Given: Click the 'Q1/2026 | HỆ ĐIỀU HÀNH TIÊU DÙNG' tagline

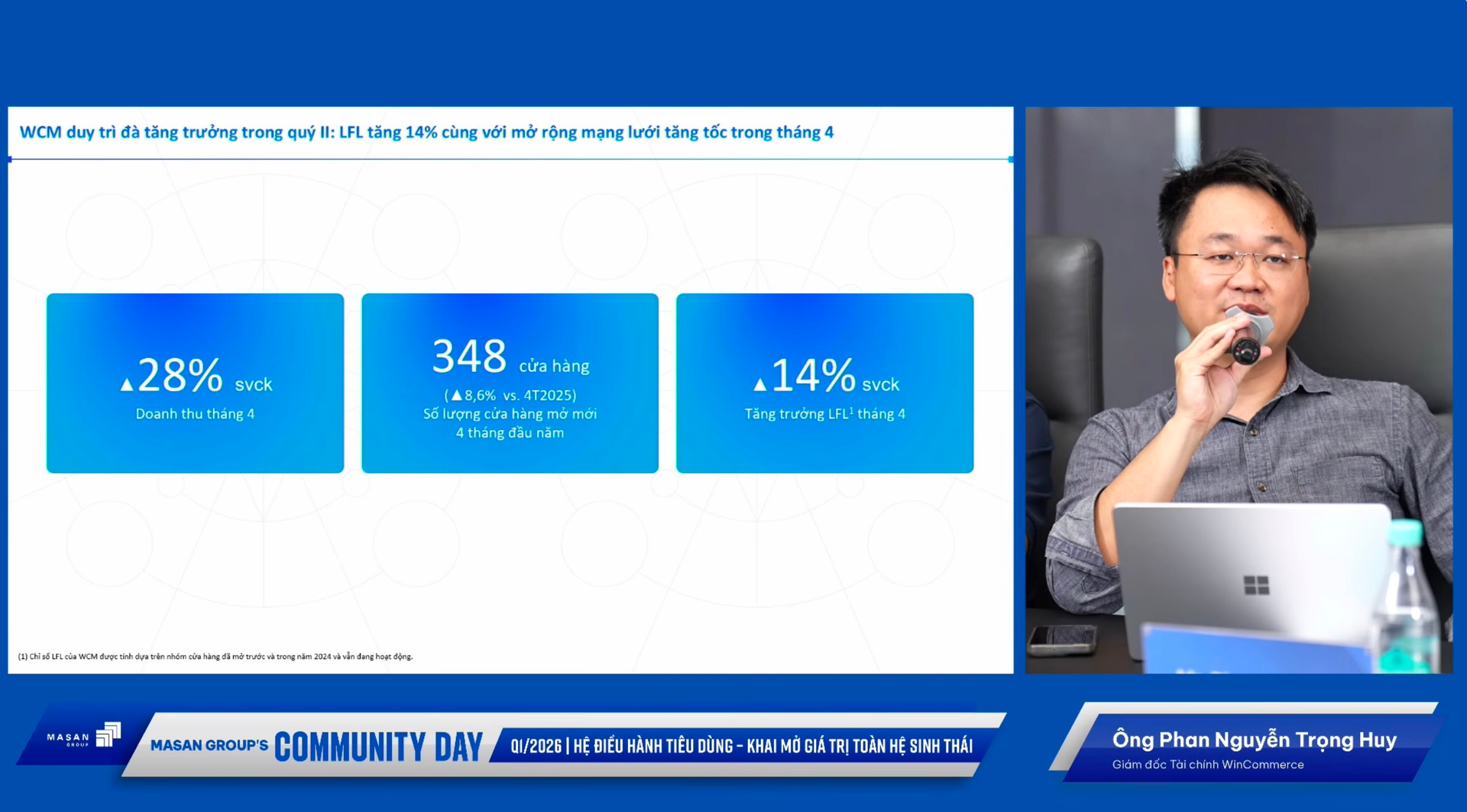Looking at the screenshot, I should click(741, 746).
